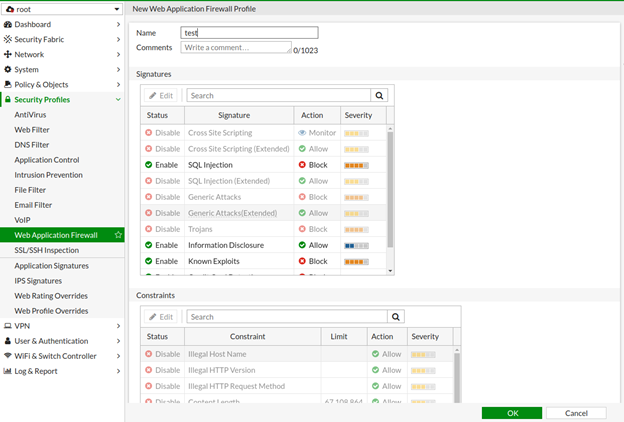Click the Known Exploits severity bar
This screenshot has height=422, width=624.
click(x=356, y=261)
